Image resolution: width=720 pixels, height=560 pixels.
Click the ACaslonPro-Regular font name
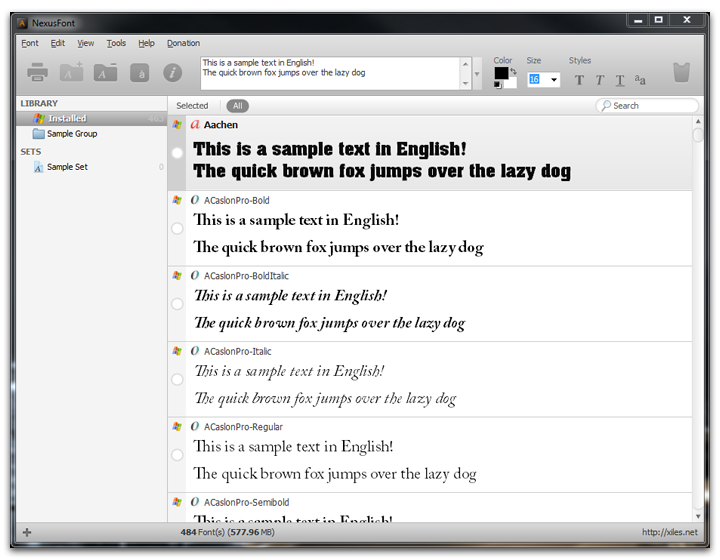click(243, 427)
